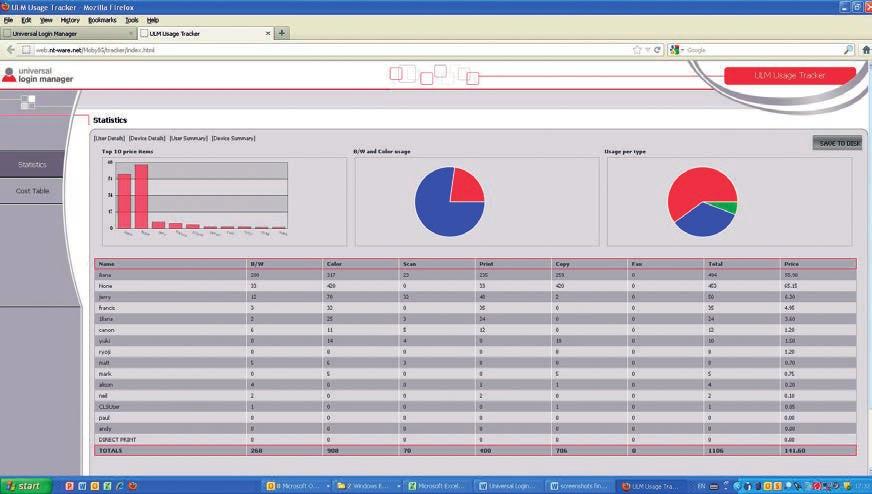The height and width of the screenshot is (494, 872).
Task: Select the 'mark' row name
Action: pos(105,374)
